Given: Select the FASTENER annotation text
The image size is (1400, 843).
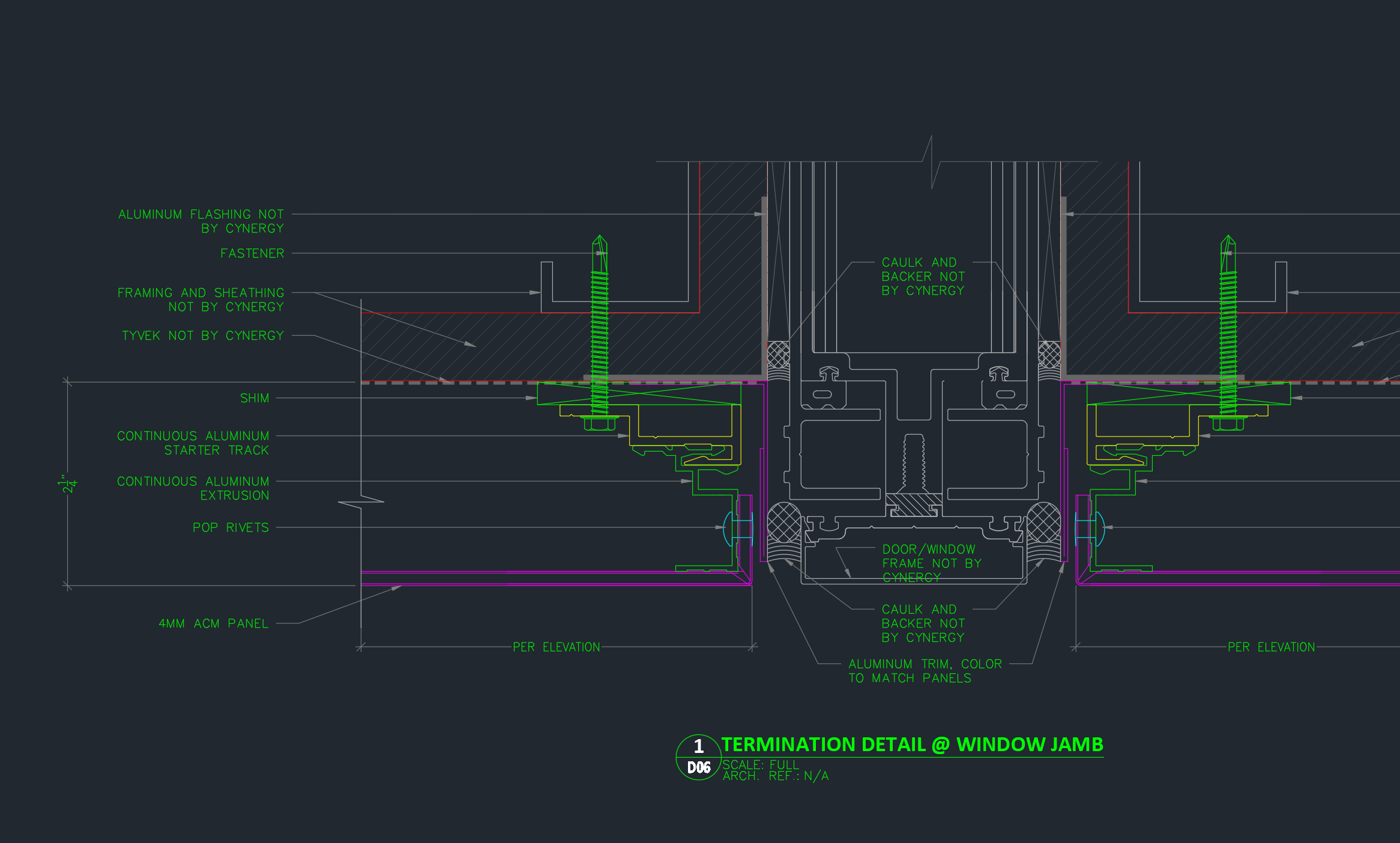Looking at the screenshot, I should pyautogui.click(x=252, y=253).
